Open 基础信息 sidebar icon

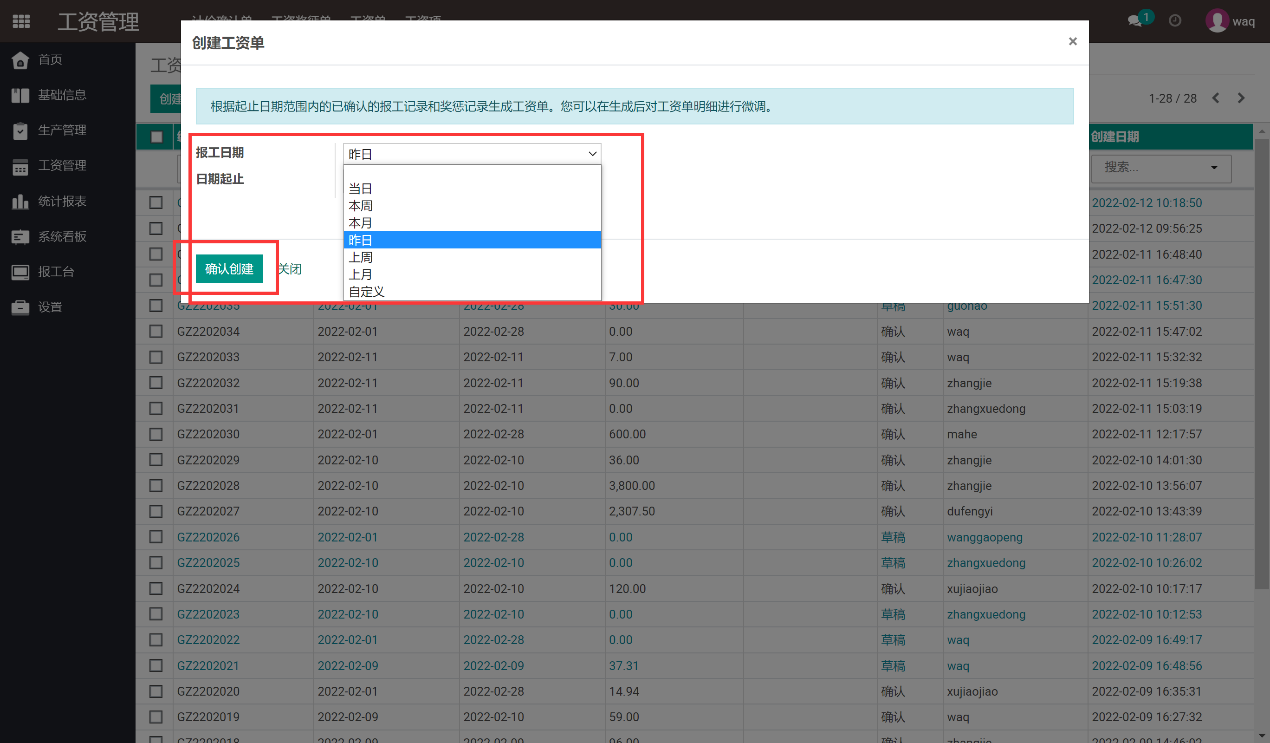(x=20, y=95)
